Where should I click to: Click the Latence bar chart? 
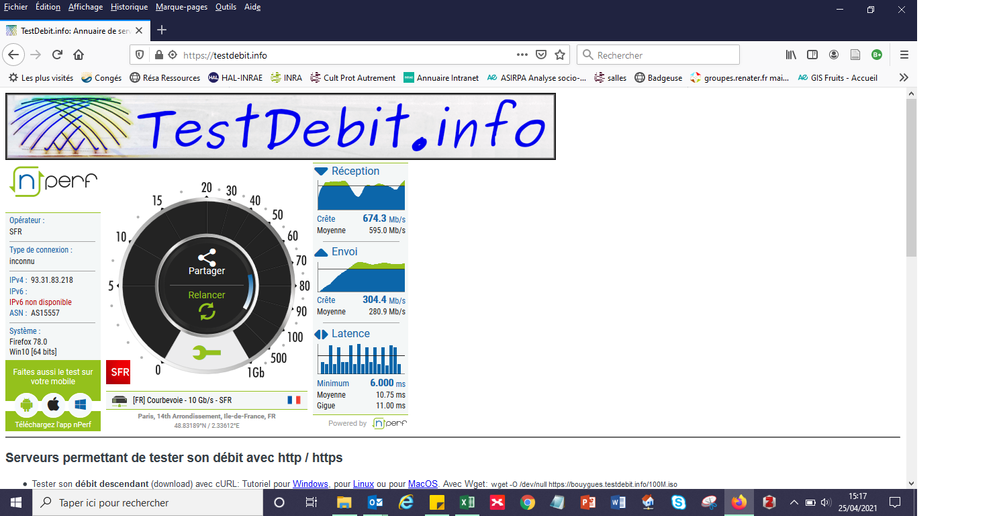click(x=361, y=359)
